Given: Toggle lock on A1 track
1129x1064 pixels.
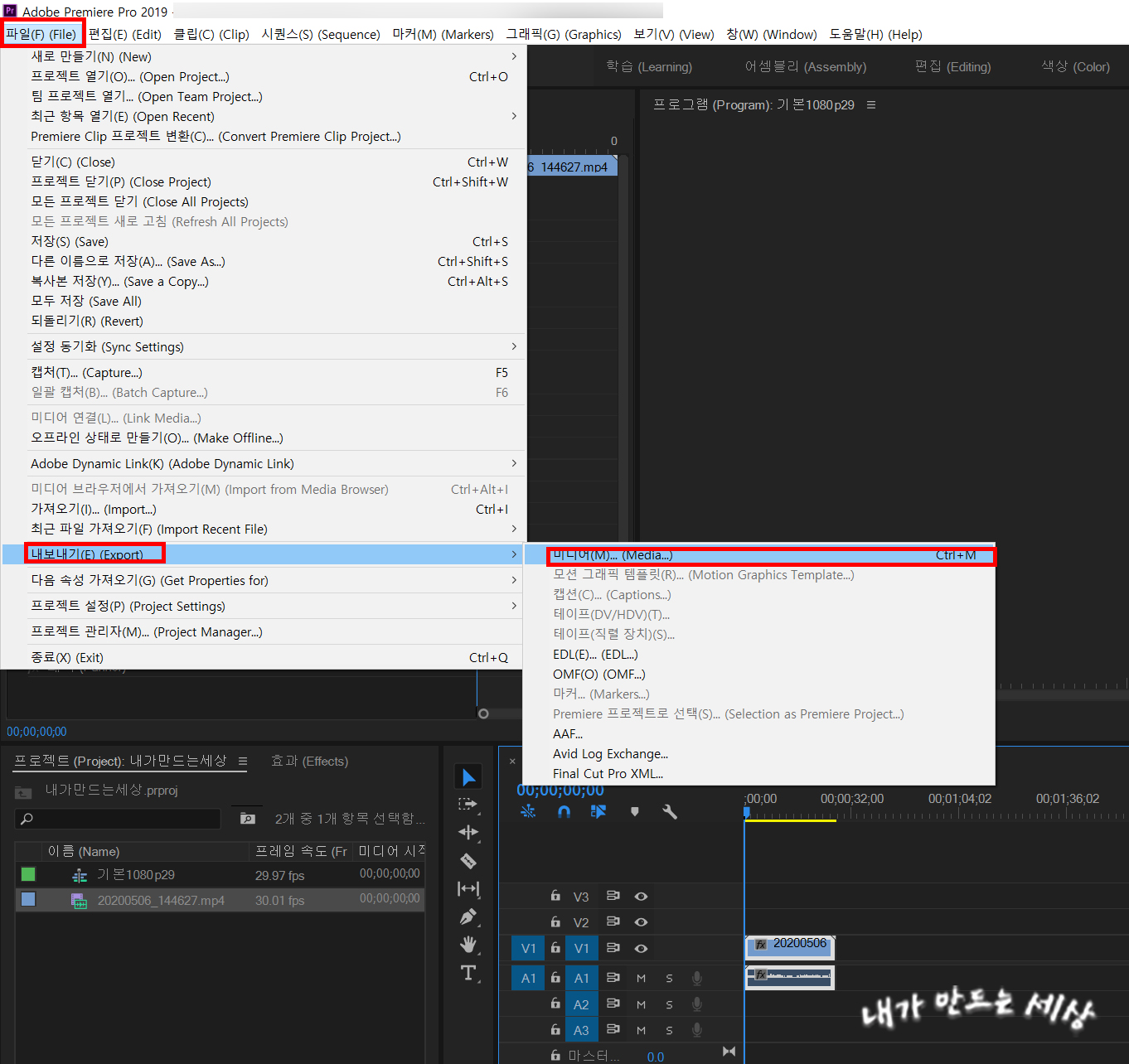Looking at the screenshot, I should tap(555, 977).
